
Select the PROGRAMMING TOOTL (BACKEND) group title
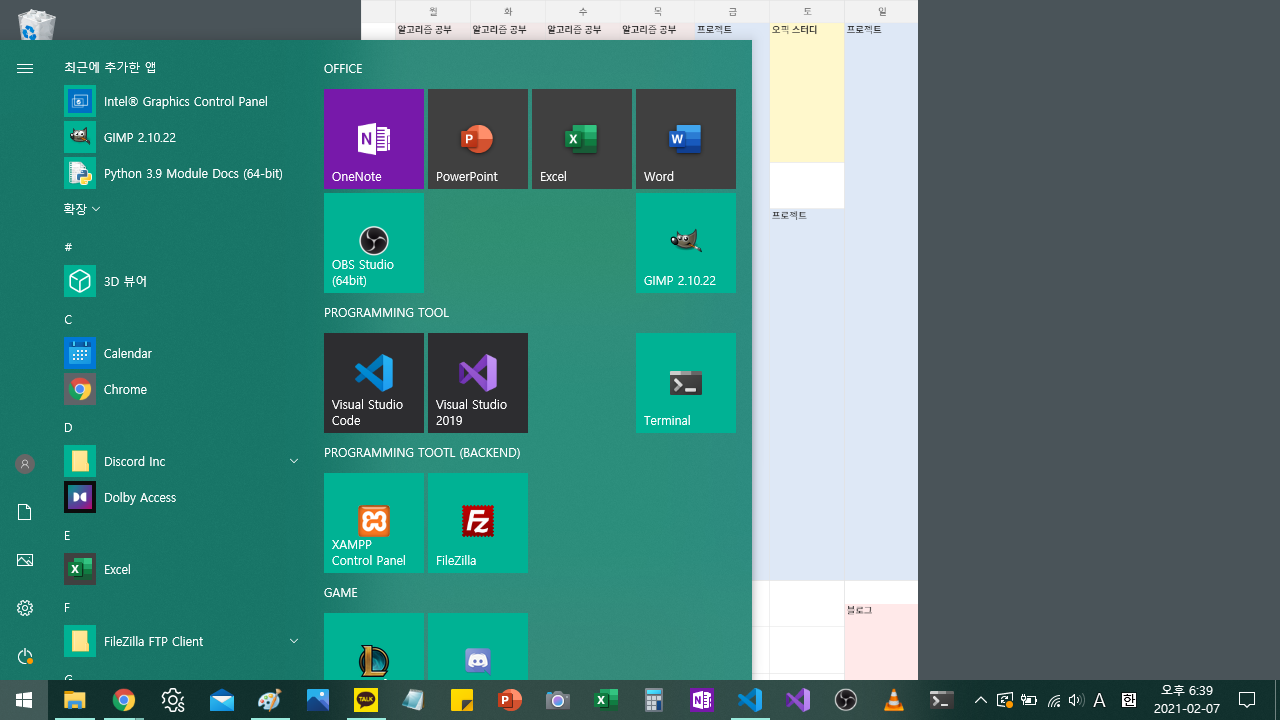(422, 453)
